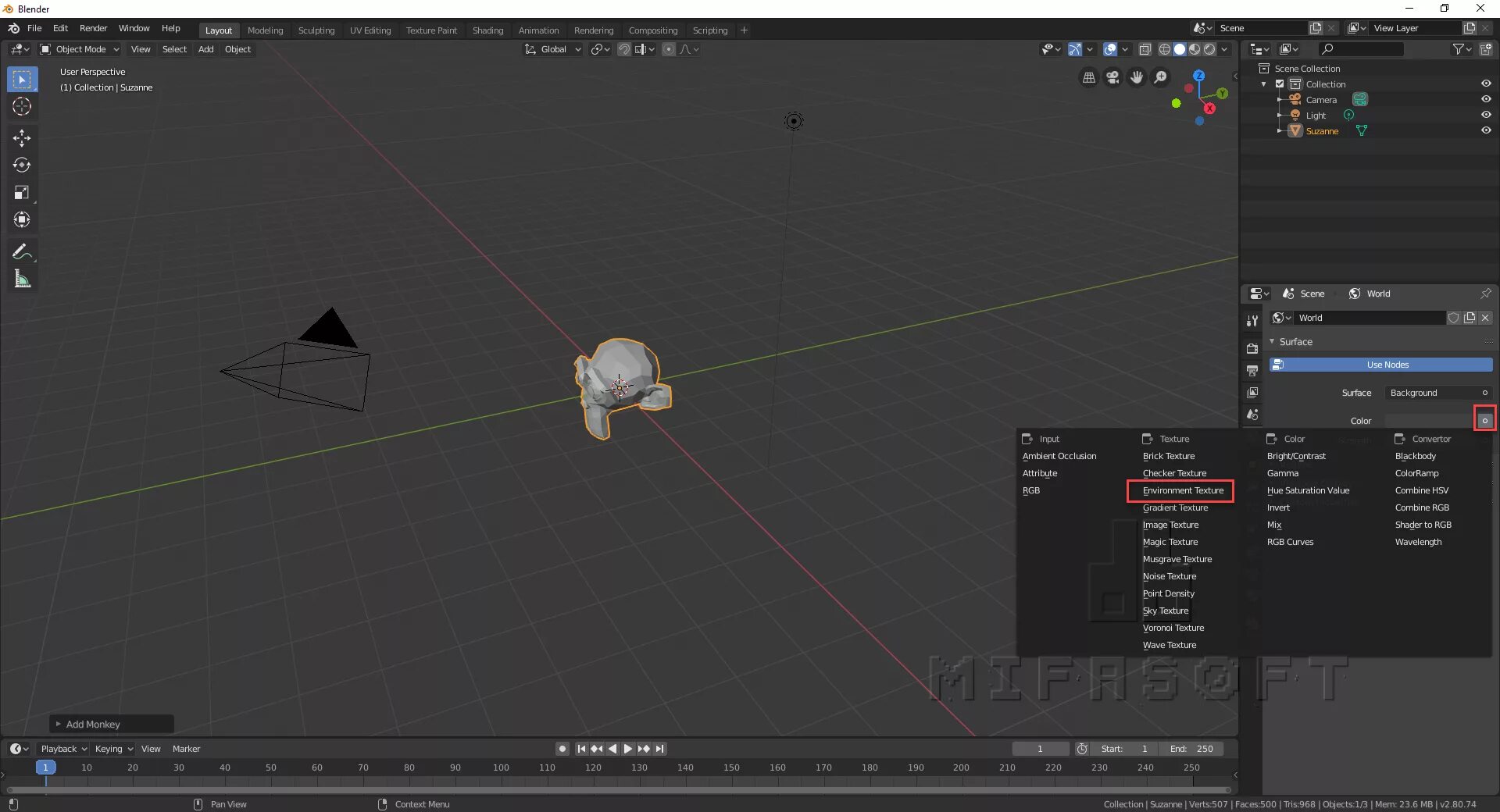This screenshot has height=812, width=1500.
Task: Activate the Move tool
Action: pos(22,138)
